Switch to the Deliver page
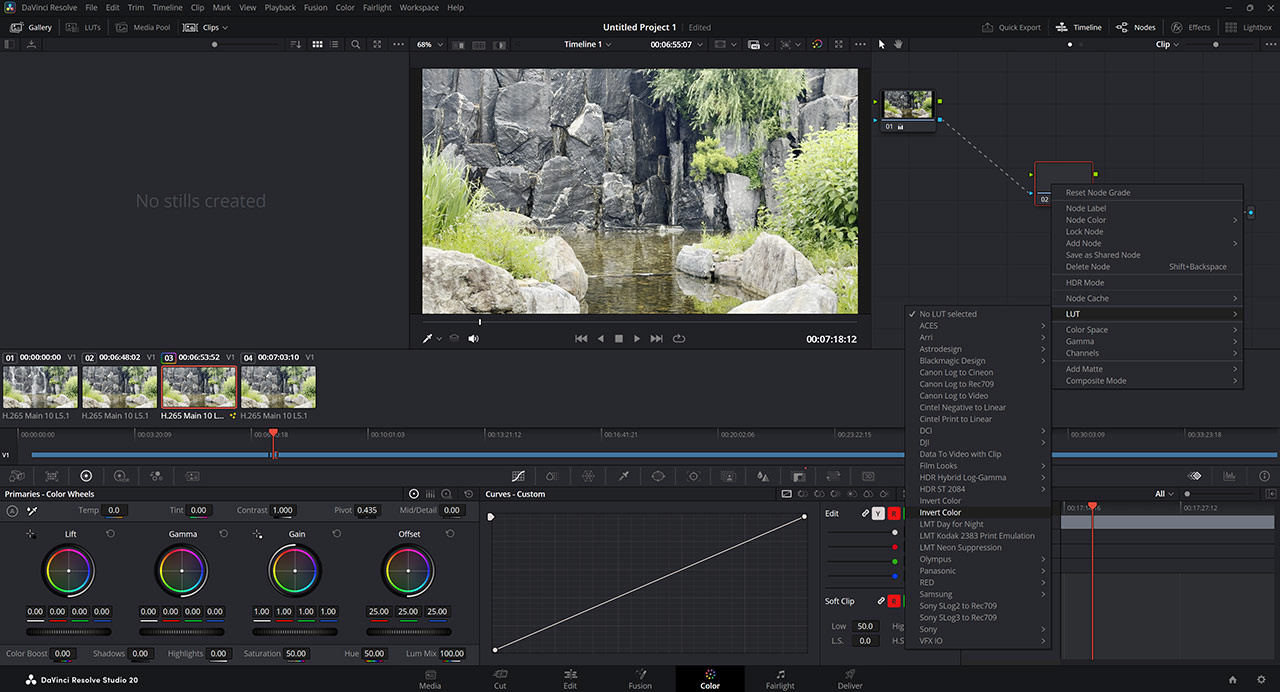Viewport: 1280px width, 692px height. tap(850, 679)
